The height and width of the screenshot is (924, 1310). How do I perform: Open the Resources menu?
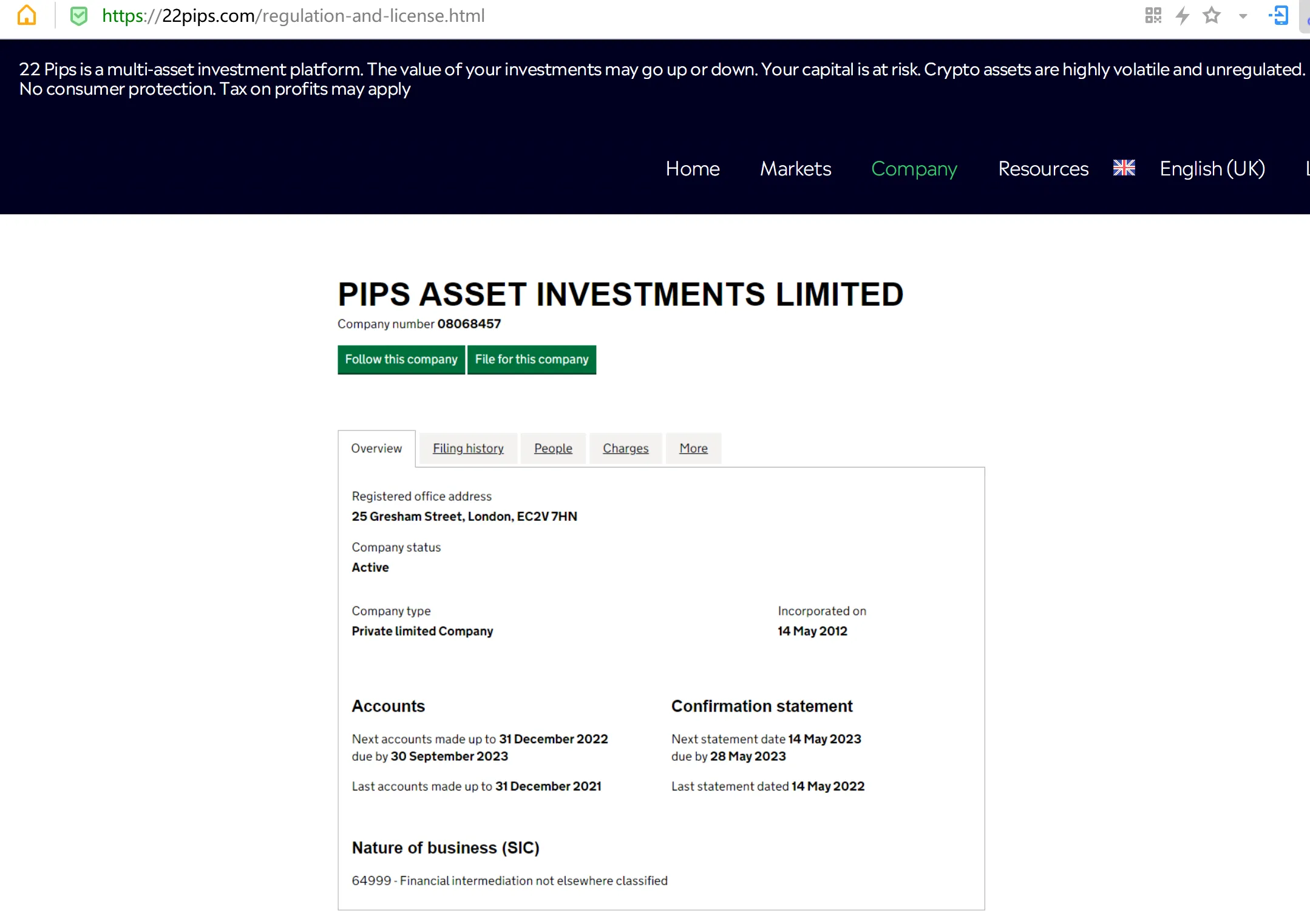pyautogui.click(x=1044, y=168)
